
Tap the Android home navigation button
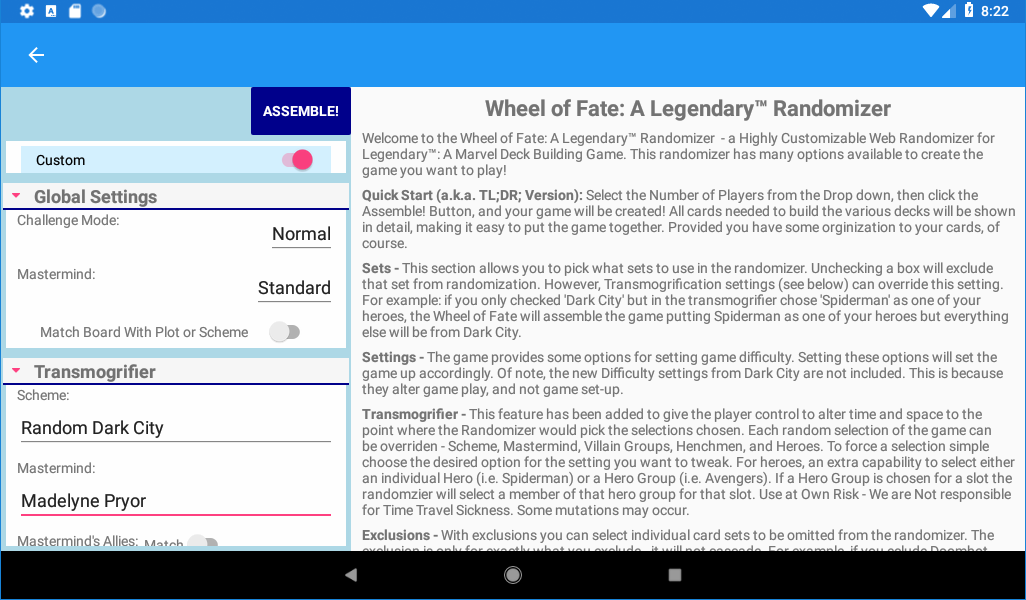[x=513, y=575]
